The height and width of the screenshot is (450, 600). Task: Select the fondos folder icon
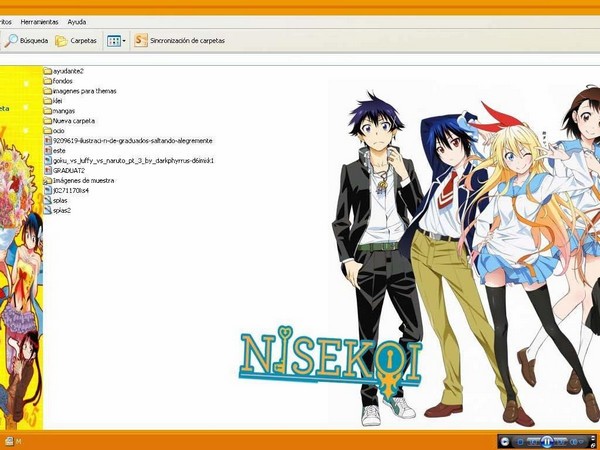(47, 81)
